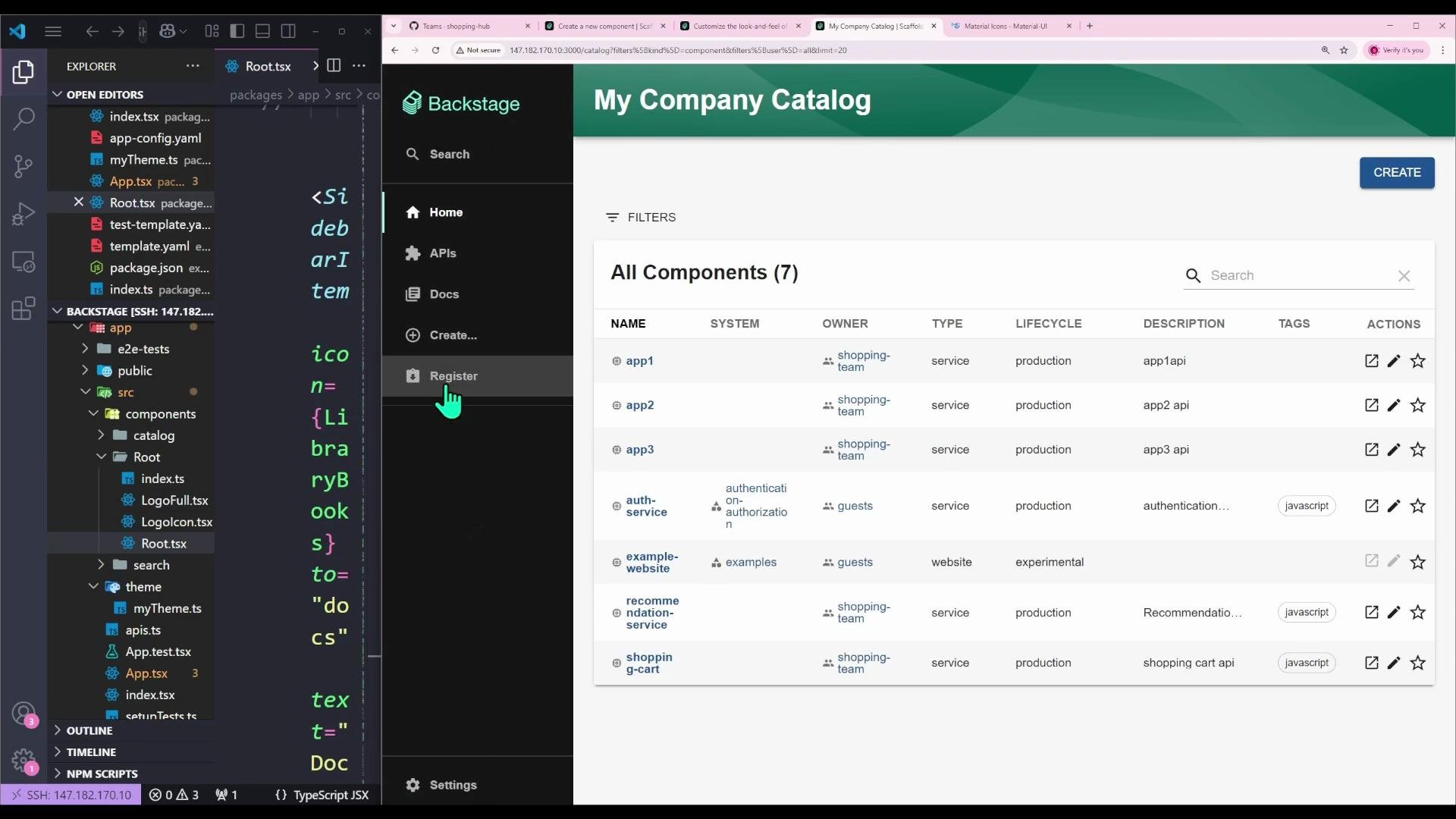This screenshot has height=819, width=1456.
Task: Add app3 to favorites star
Action: (1417, 450)
